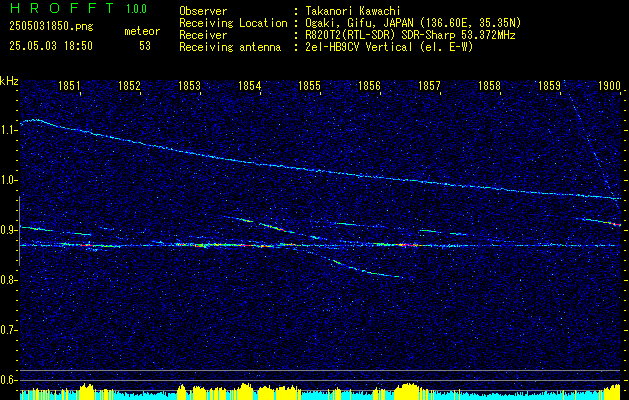This screenshot has height=400, width=629.
Task: Click the 1856 time marker
Action: pyautogui.click(x=369, y=85)
